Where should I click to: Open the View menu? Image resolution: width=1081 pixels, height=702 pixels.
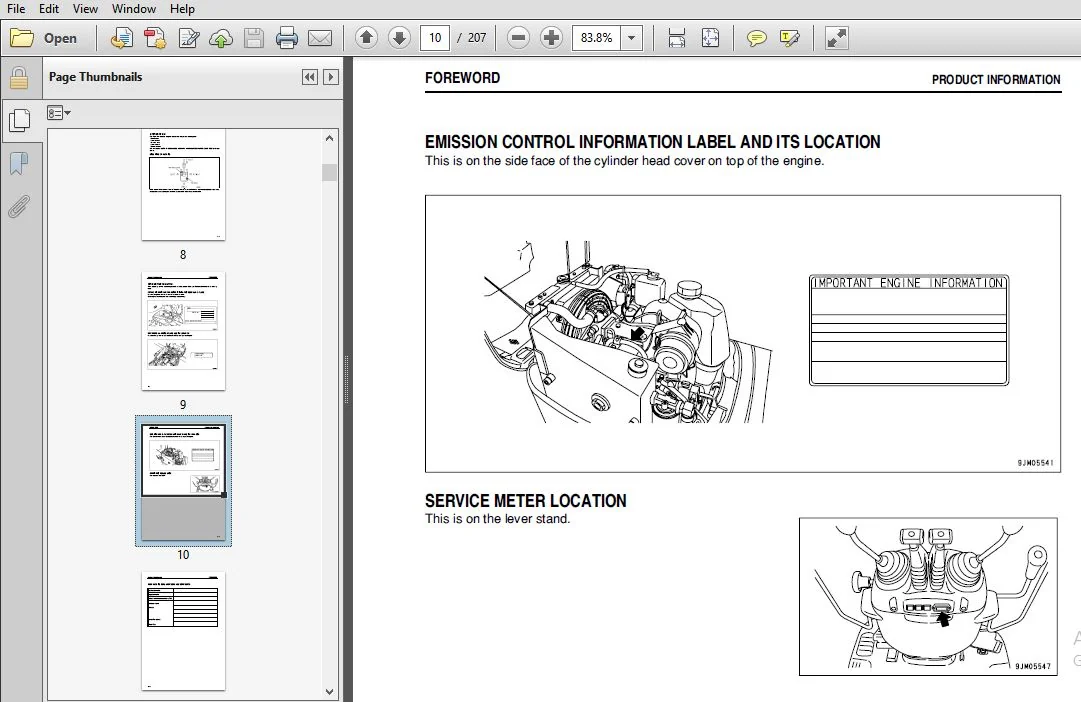85,9
